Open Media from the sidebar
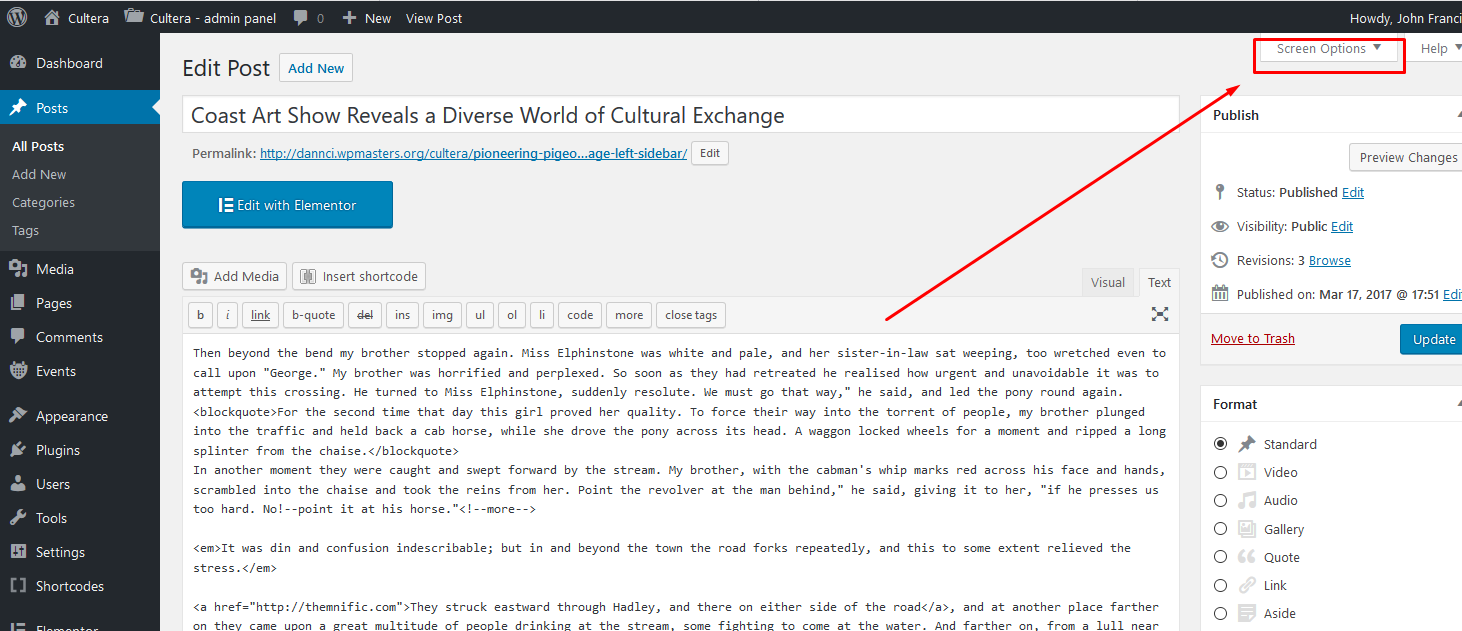 point(54,269)
